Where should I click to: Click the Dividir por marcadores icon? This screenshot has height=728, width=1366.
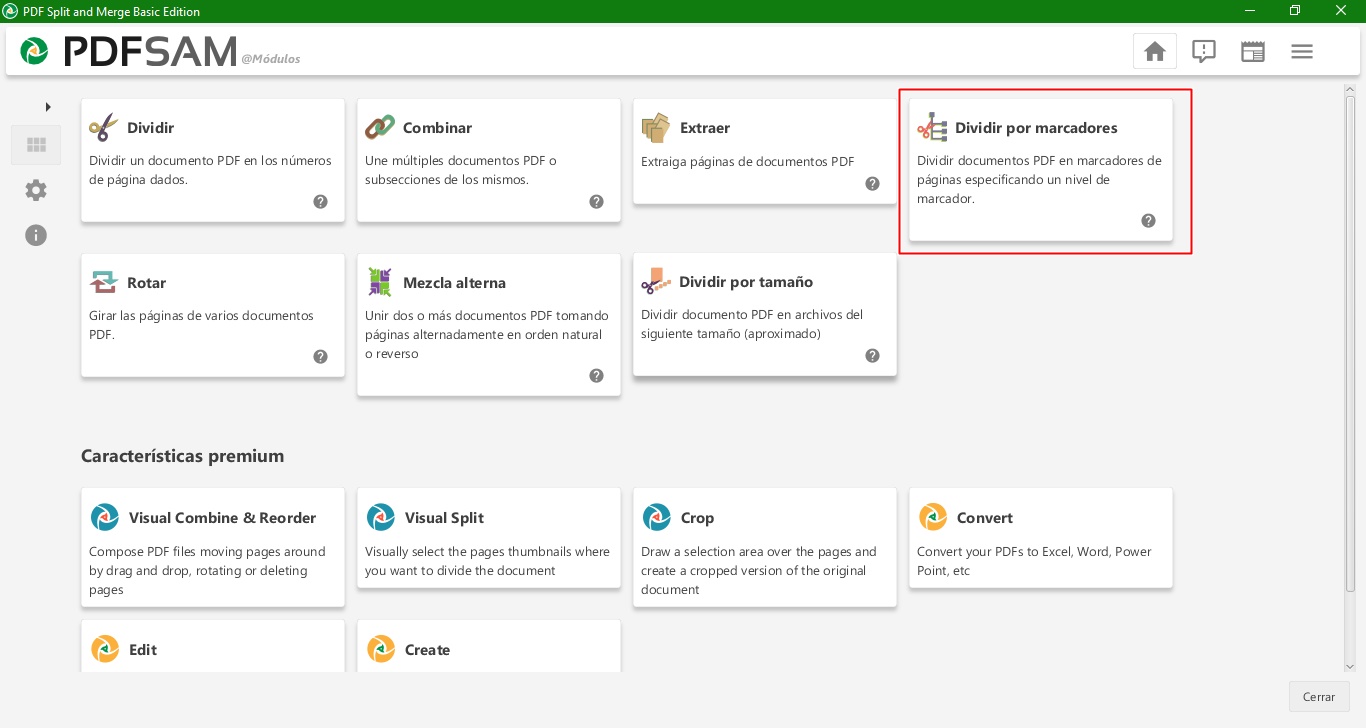tap(931, 127)
